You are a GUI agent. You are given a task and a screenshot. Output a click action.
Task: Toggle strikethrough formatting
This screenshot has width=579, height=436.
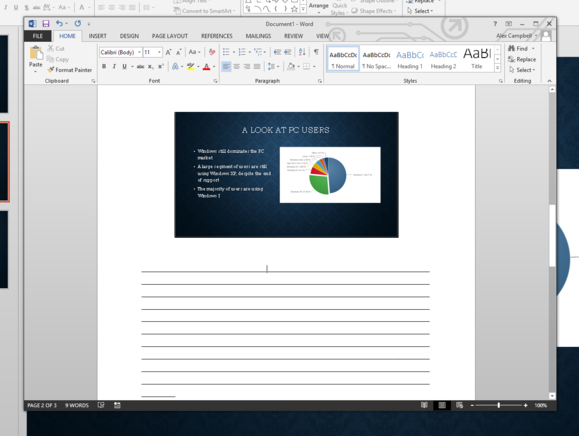pyautogui.click(x=140, y=66)
